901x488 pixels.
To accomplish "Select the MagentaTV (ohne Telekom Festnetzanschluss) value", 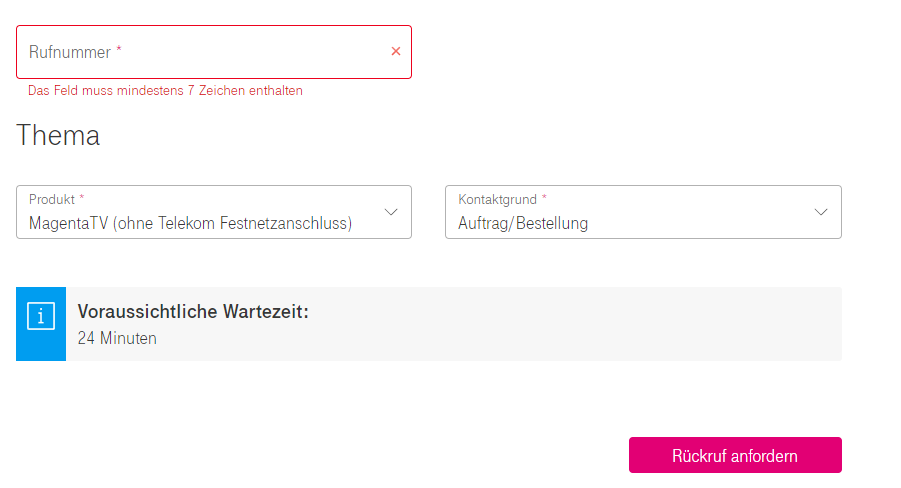I will (x=190, y=223).
